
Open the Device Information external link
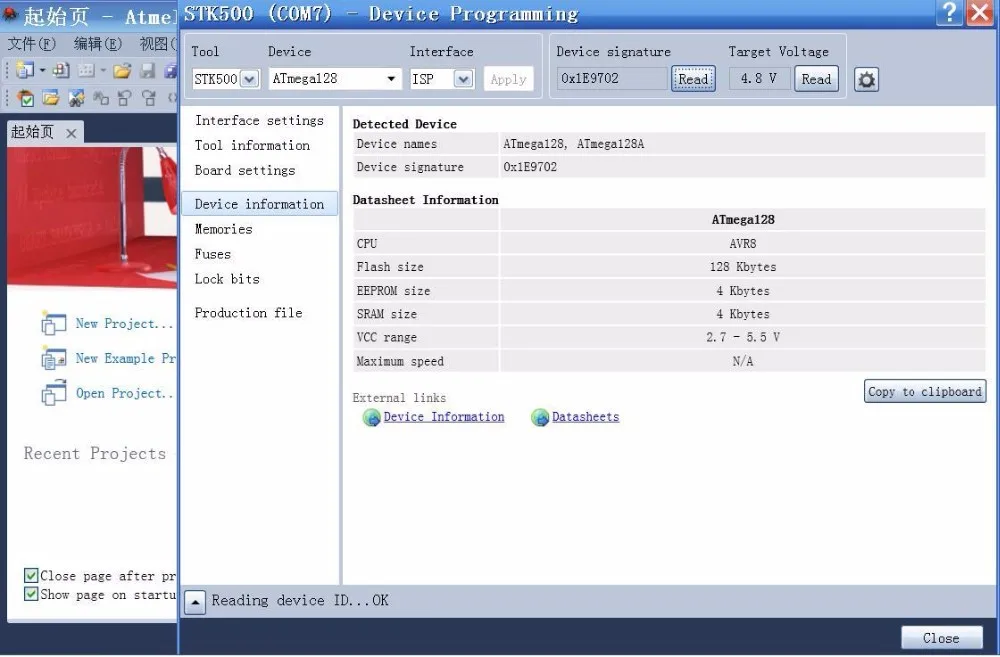point(444,417)
